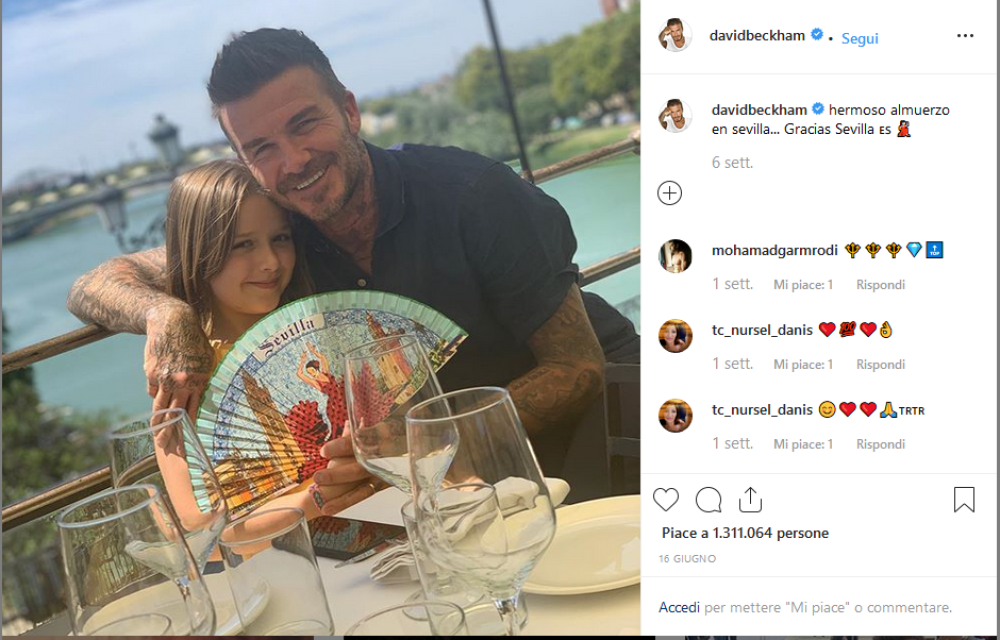Open mohamadgarmrodi username link
Screen dimensions: 1000x640
775,251
